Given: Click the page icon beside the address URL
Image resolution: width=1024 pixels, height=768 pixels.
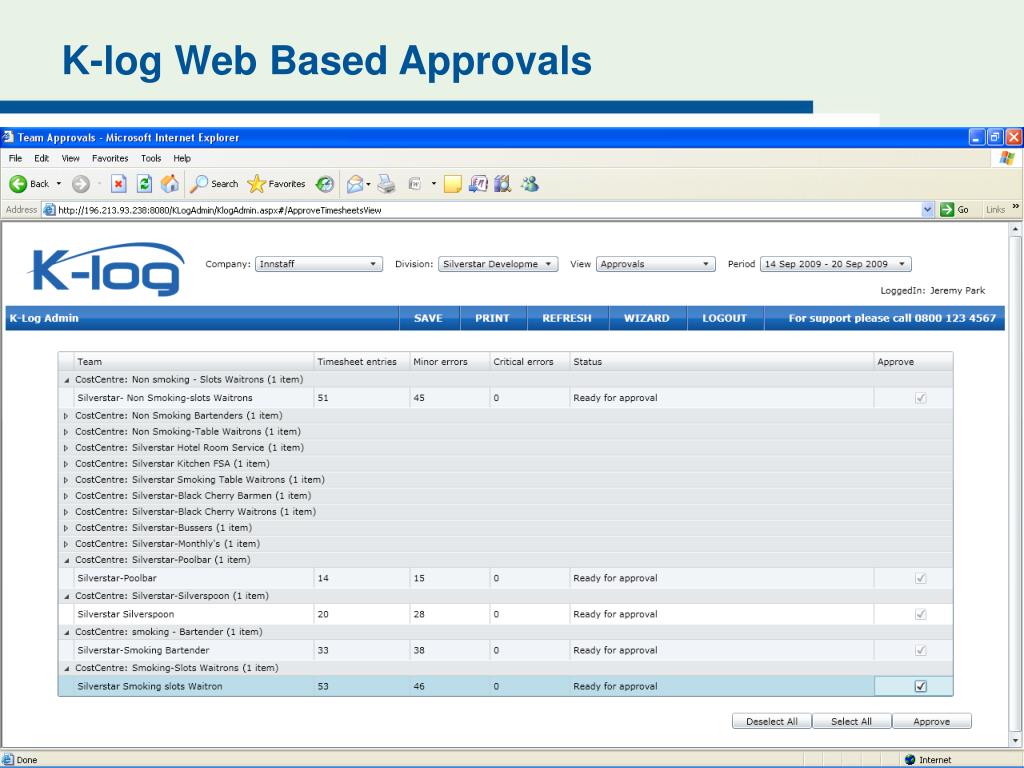Looking at the screenshot, I should coord(49,210).
